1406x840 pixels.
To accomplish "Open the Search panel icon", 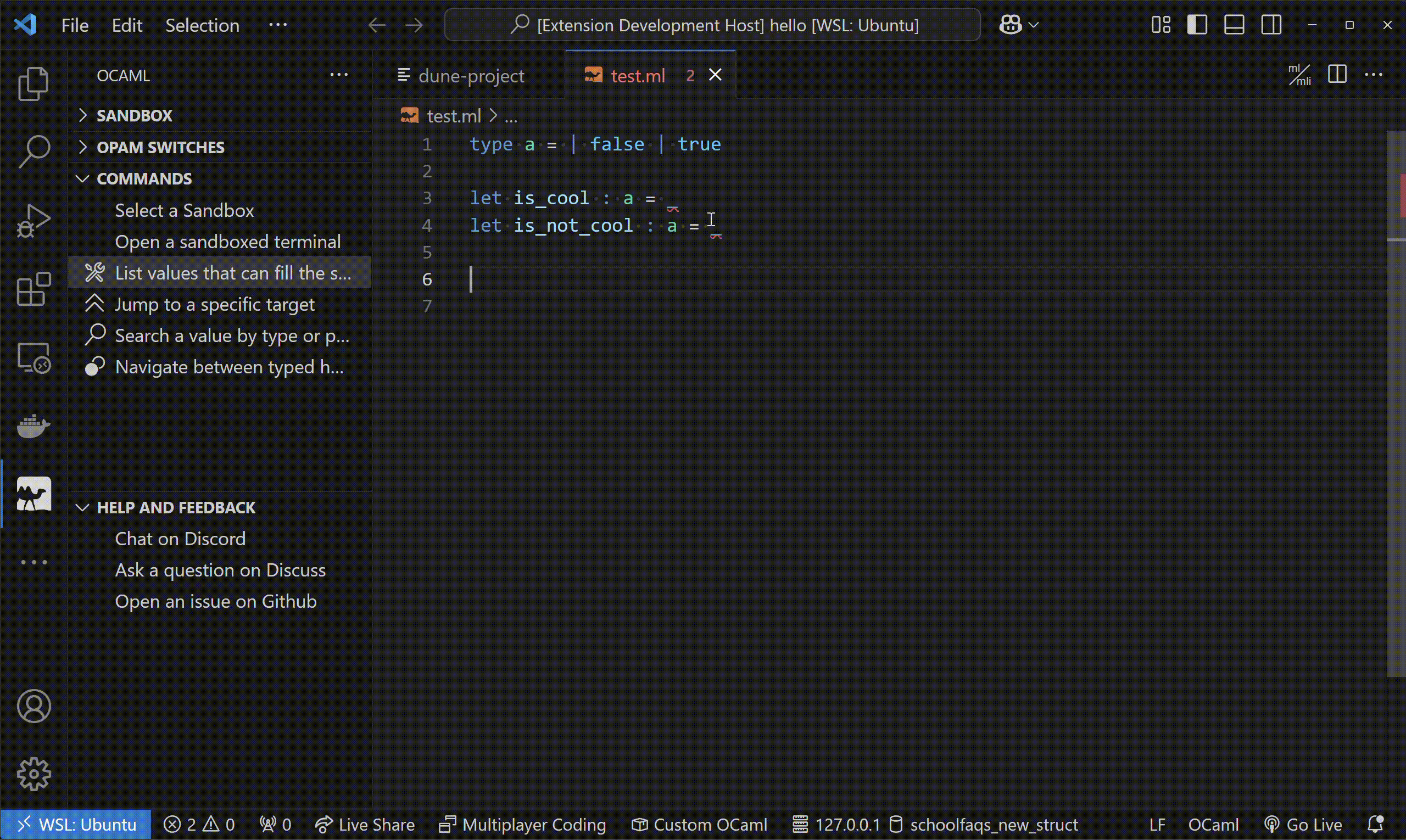I will 34,150.
